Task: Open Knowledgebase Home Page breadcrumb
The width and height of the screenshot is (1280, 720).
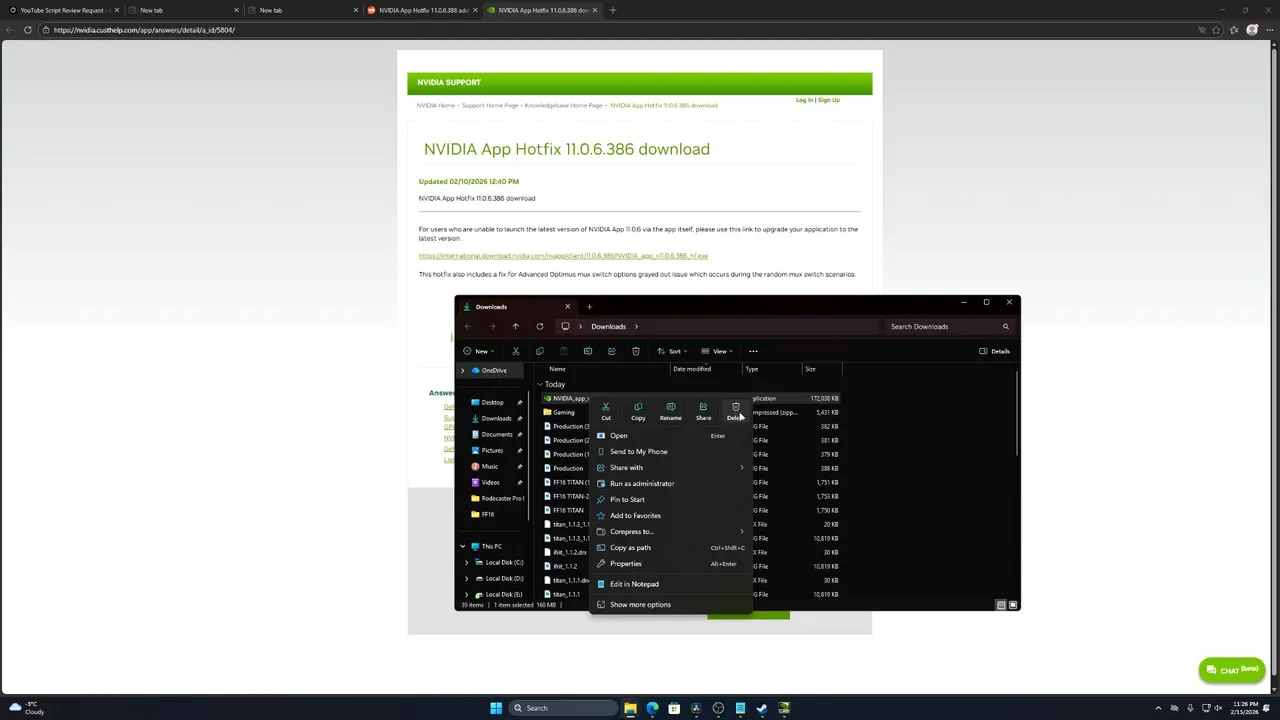Action: 563,105
